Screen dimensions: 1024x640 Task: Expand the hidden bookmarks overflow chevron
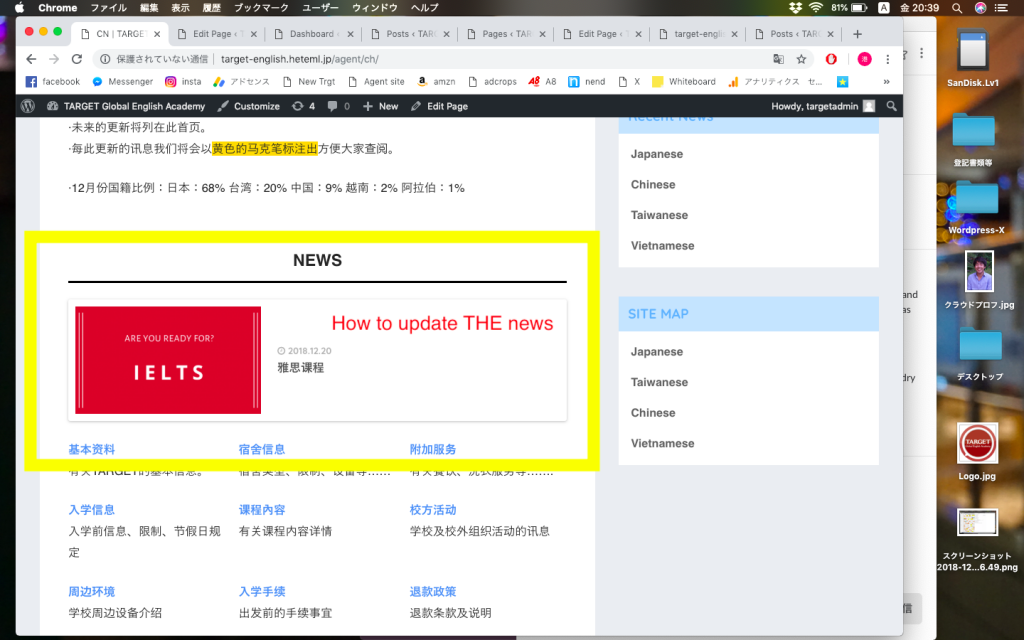[x=886, y=82]
